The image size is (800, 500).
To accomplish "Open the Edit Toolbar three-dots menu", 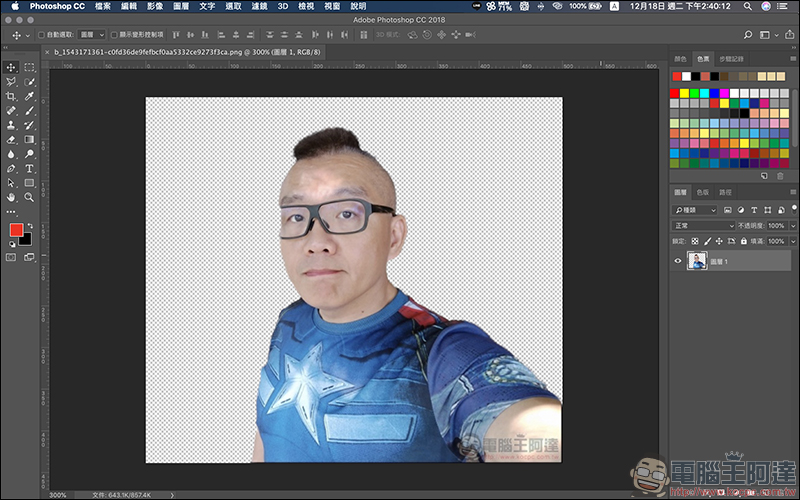I will 11,212.
